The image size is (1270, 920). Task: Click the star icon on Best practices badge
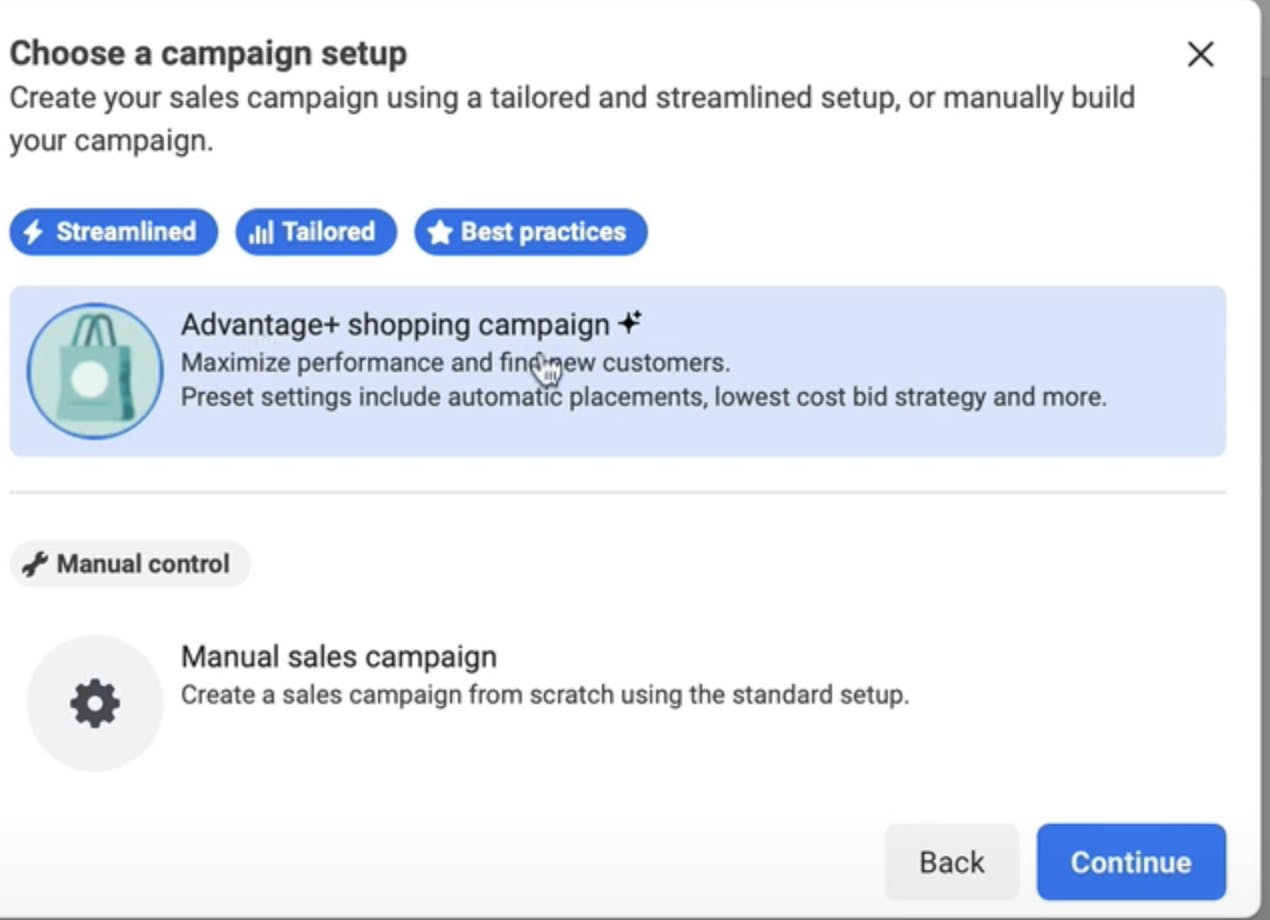440,233
